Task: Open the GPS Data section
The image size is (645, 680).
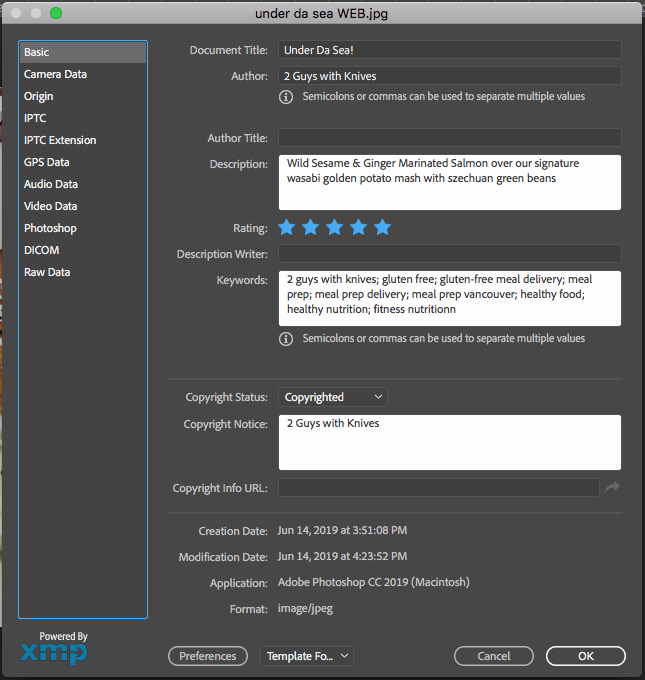Action: point(47,162)
